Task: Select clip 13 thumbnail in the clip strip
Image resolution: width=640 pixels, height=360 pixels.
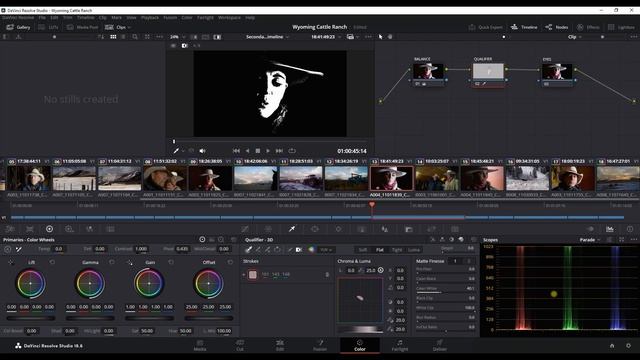Action: click(391, 178)
